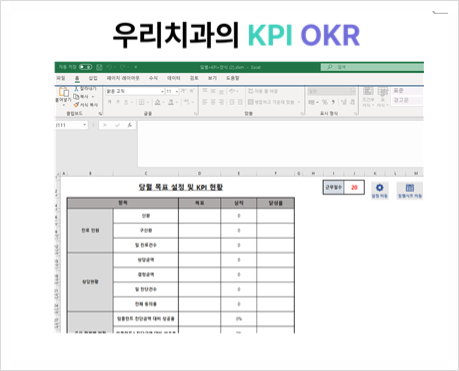Expand the Paste options arrow
The height and width of the screenshot is (371, 459).
pos(63,105)
